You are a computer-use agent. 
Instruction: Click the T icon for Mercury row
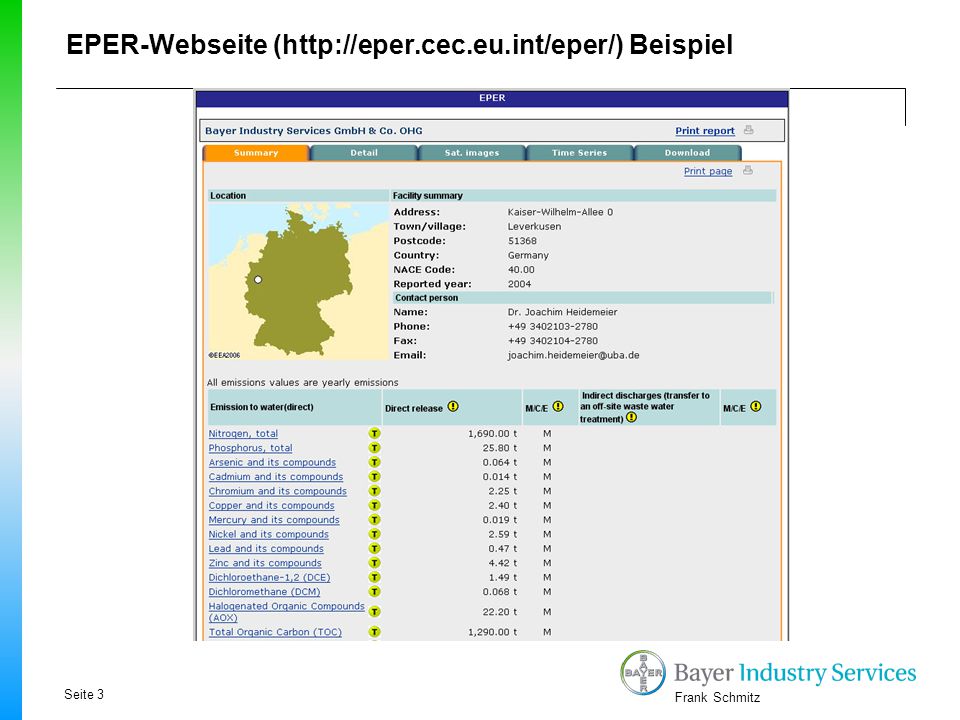[x=374, y=520]
